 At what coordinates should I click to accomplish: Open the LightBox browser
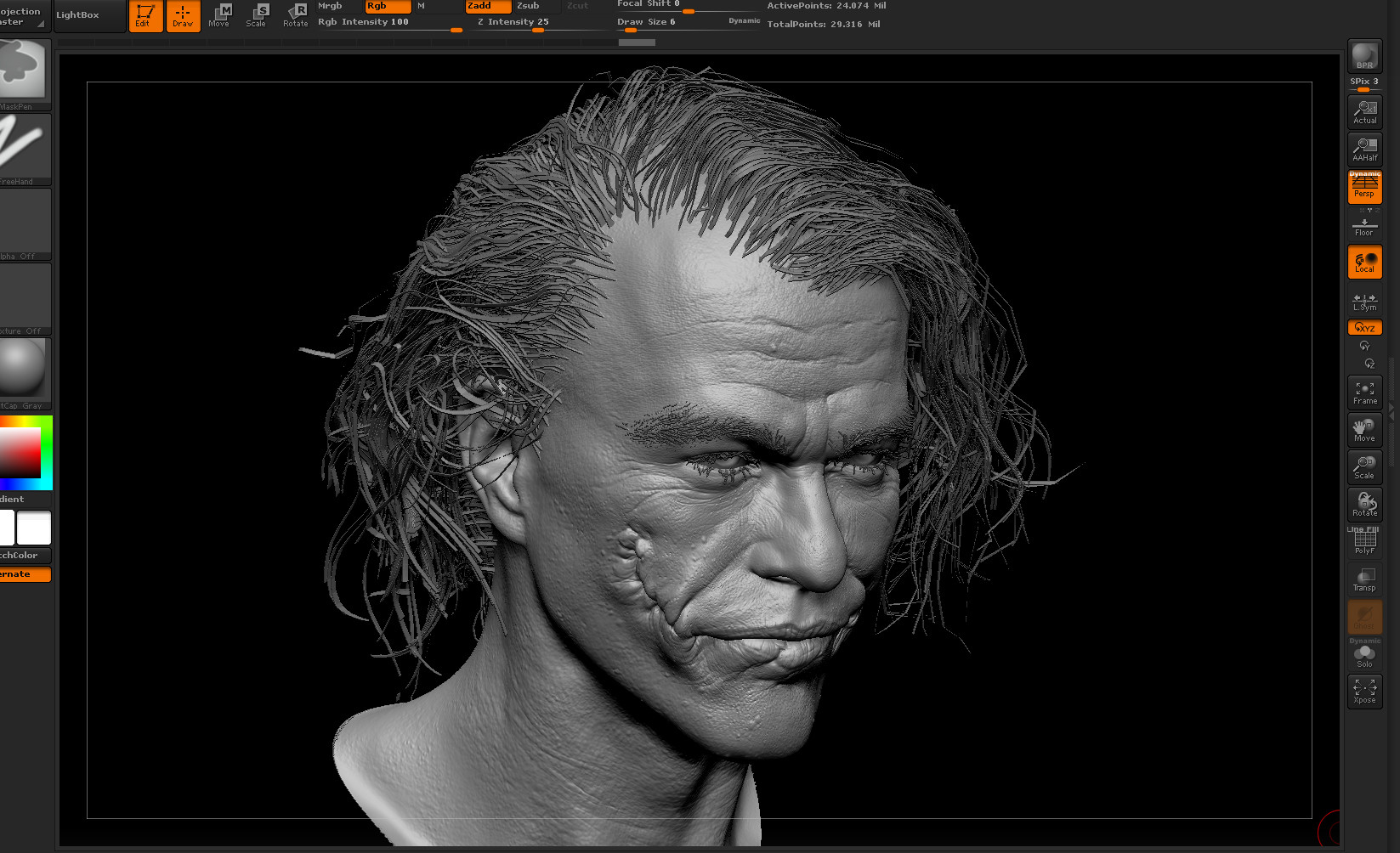89,15
